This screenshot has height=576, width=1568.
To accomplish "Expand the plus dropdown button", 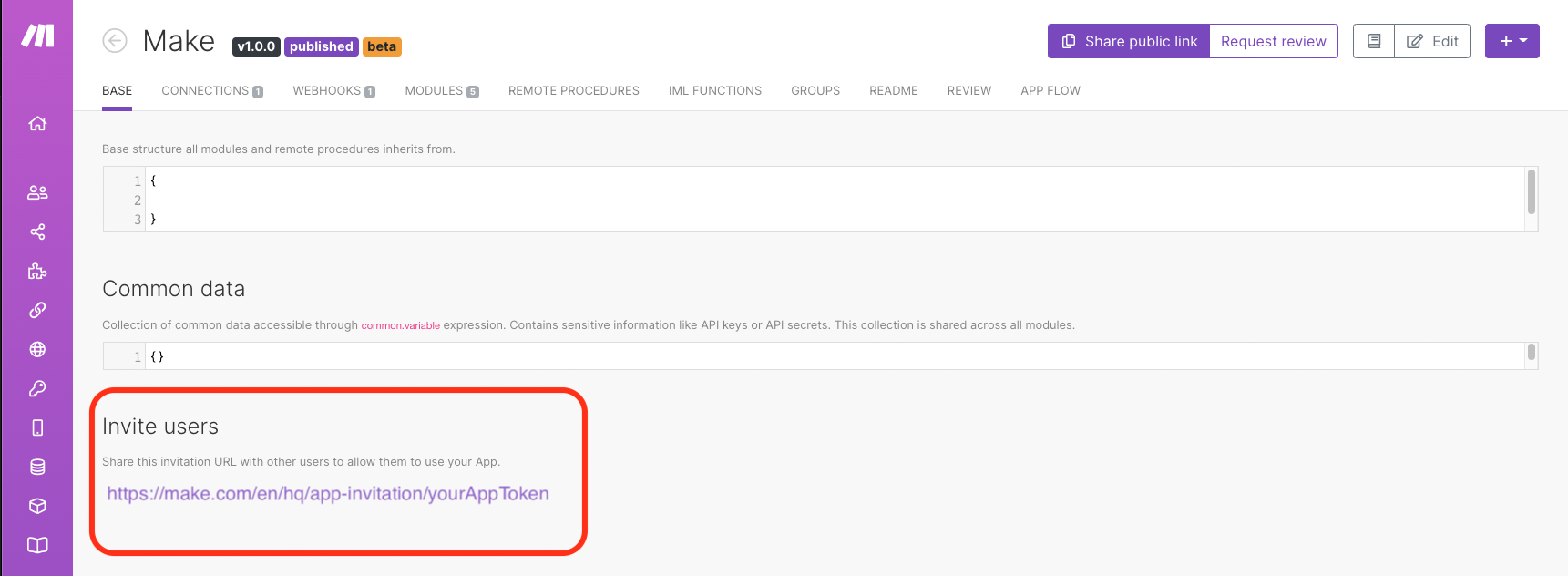I will 1512,41.
